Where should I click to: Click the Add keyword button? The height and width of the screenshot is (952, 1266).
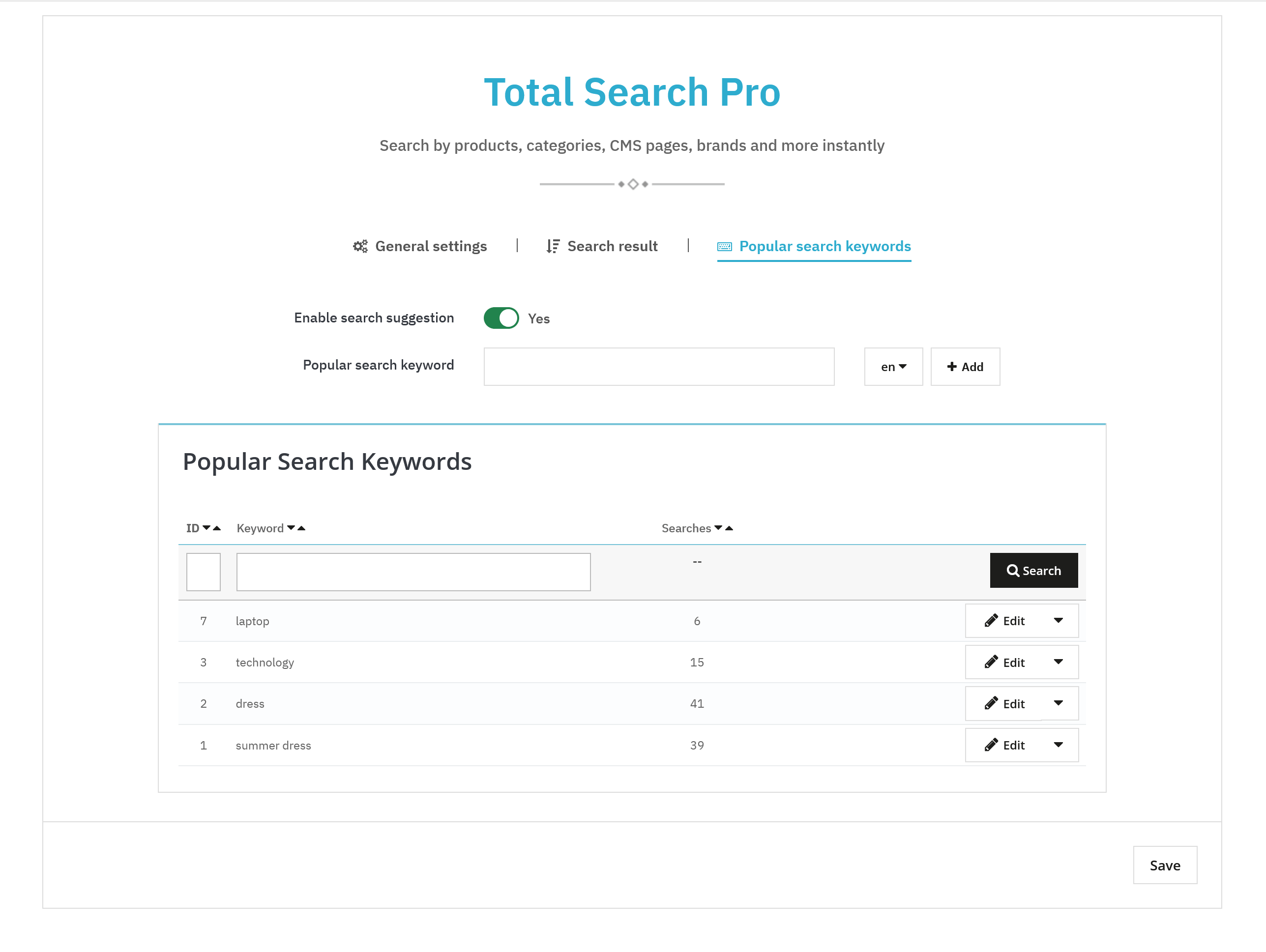(965, 367)
